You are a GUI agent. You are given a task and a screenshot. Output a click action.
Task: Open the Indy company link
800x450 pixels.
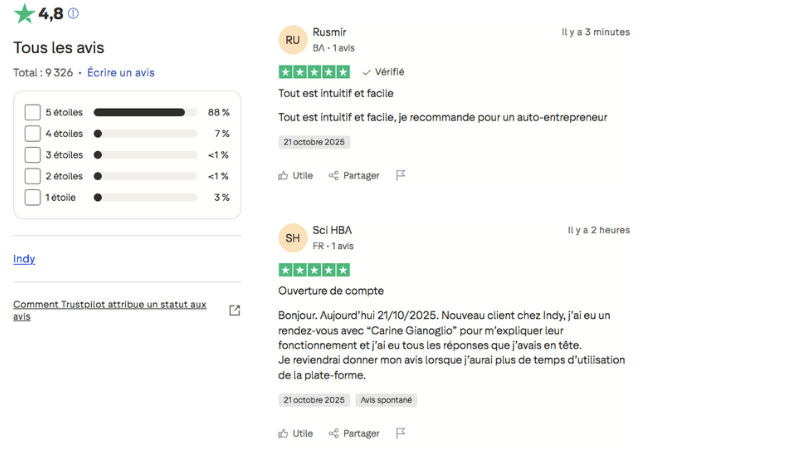click(24, 259)
